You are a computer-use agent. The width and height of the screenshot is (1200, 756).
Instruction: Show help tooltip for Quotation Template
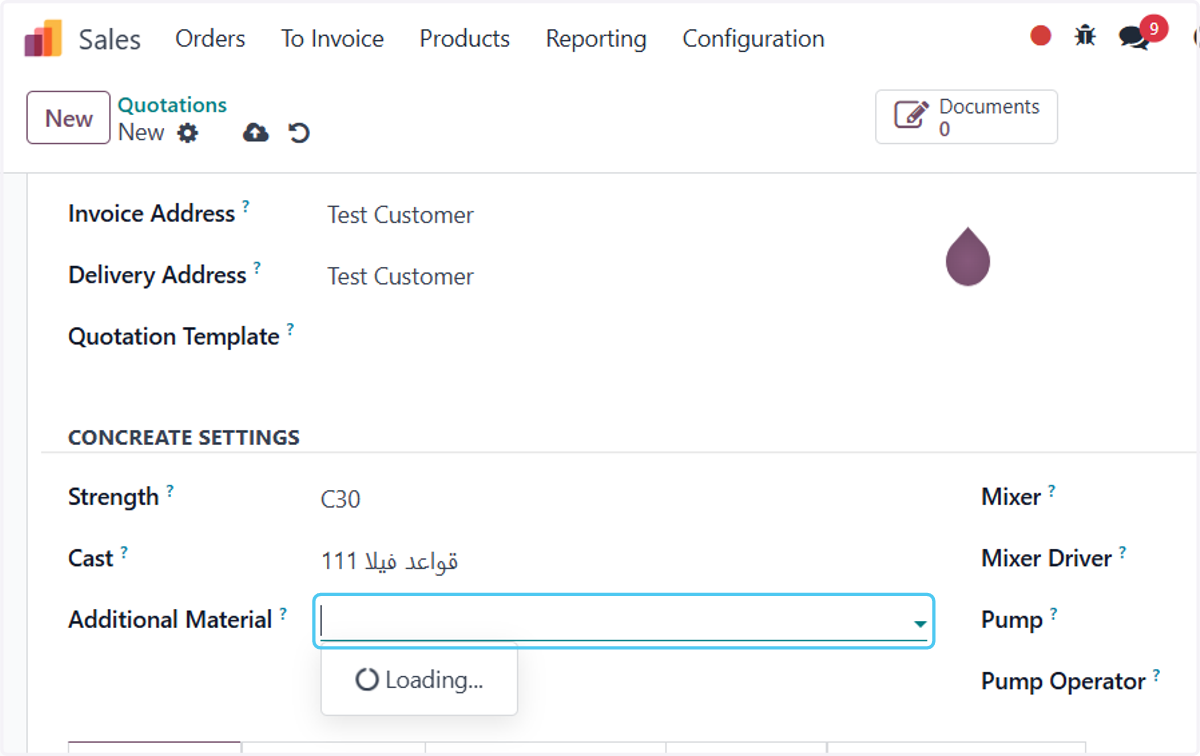290,328
